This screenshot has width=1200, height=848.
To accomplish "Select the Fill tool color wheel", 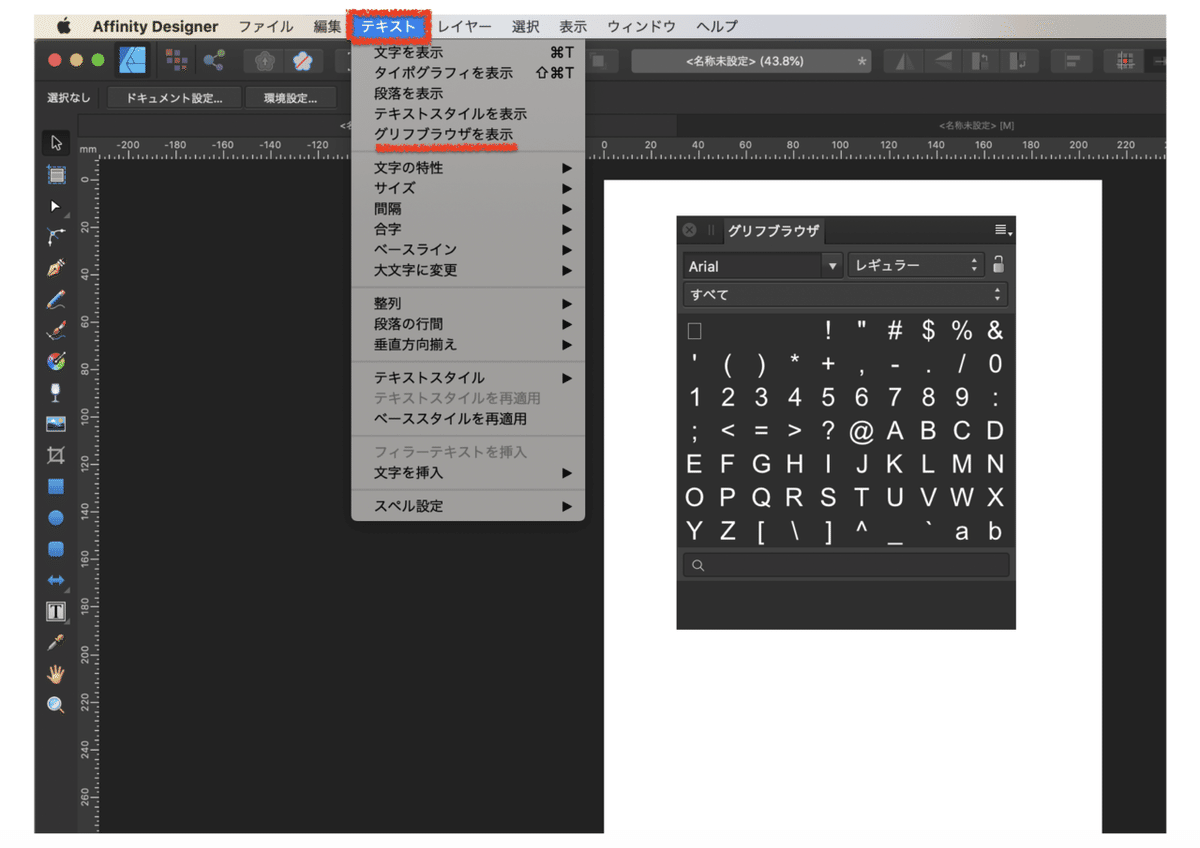I will [57, 361].
